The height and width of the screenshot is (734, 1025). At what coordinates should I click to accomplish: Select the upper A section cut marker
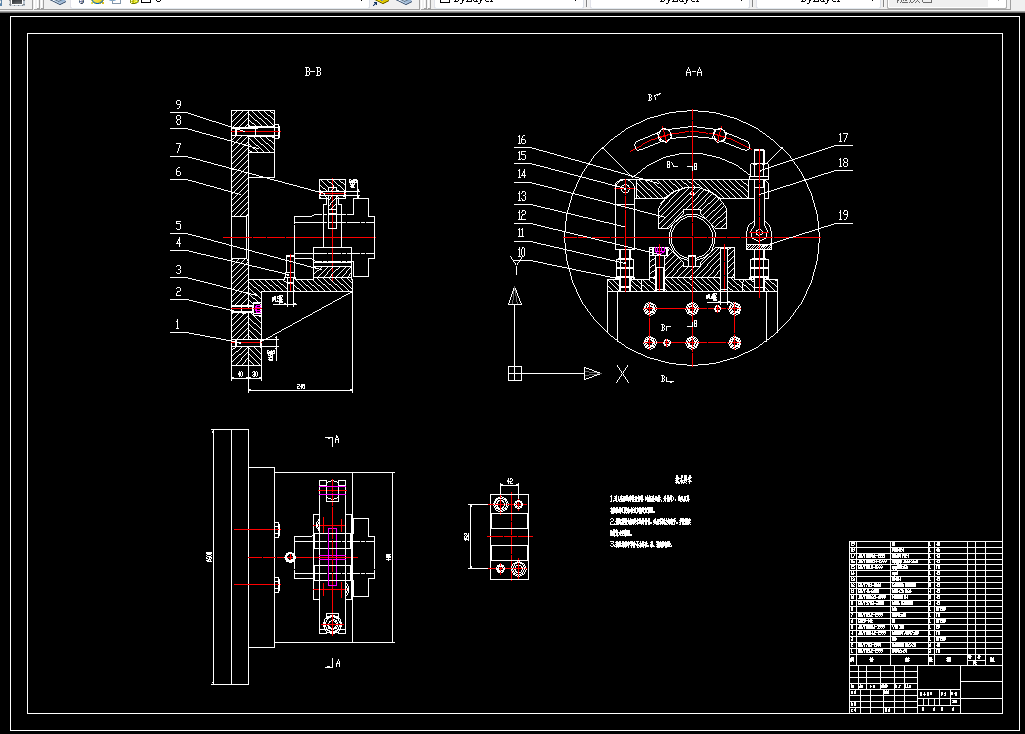(333, 441)
